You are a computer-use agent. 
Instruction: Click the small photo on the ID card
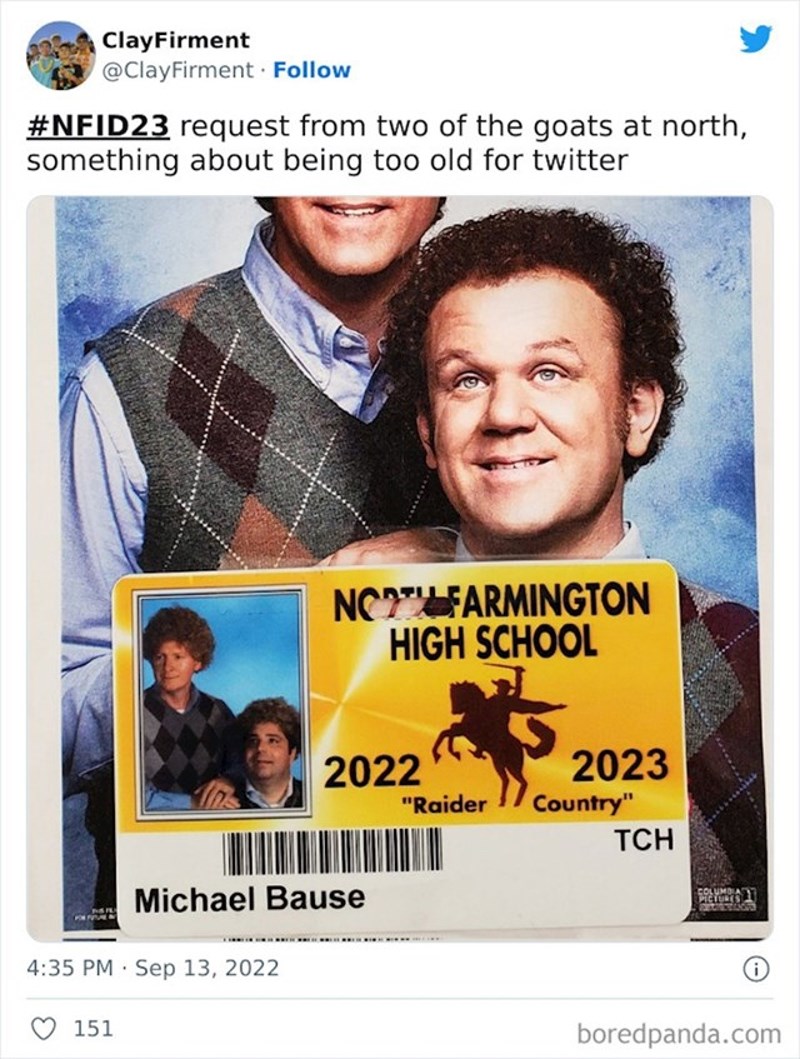pyautogui.click(x=220, y=703)
